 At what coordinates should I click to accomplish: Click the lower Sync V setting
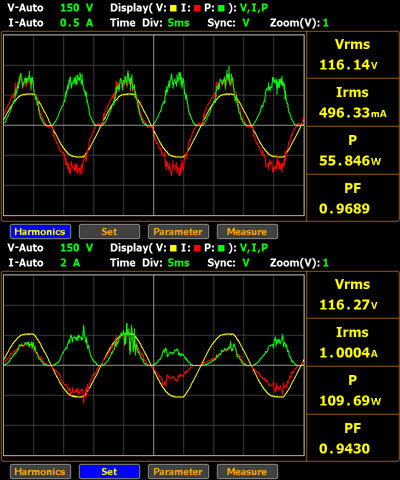pyautogui.click(x=246, y=263)
